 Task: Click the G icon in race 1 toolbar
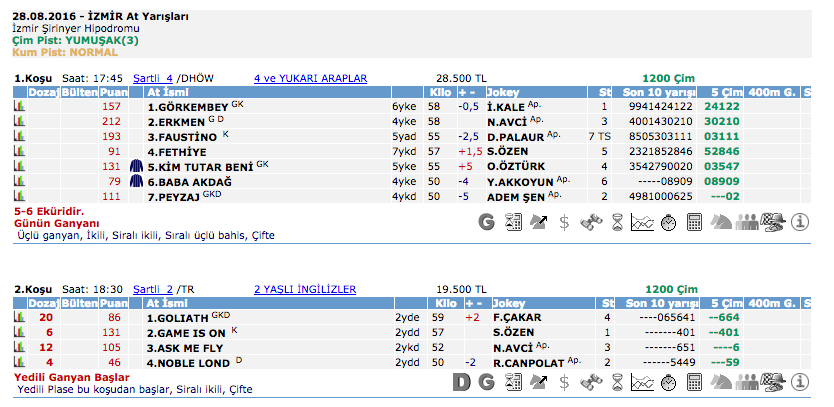(487, 223)
